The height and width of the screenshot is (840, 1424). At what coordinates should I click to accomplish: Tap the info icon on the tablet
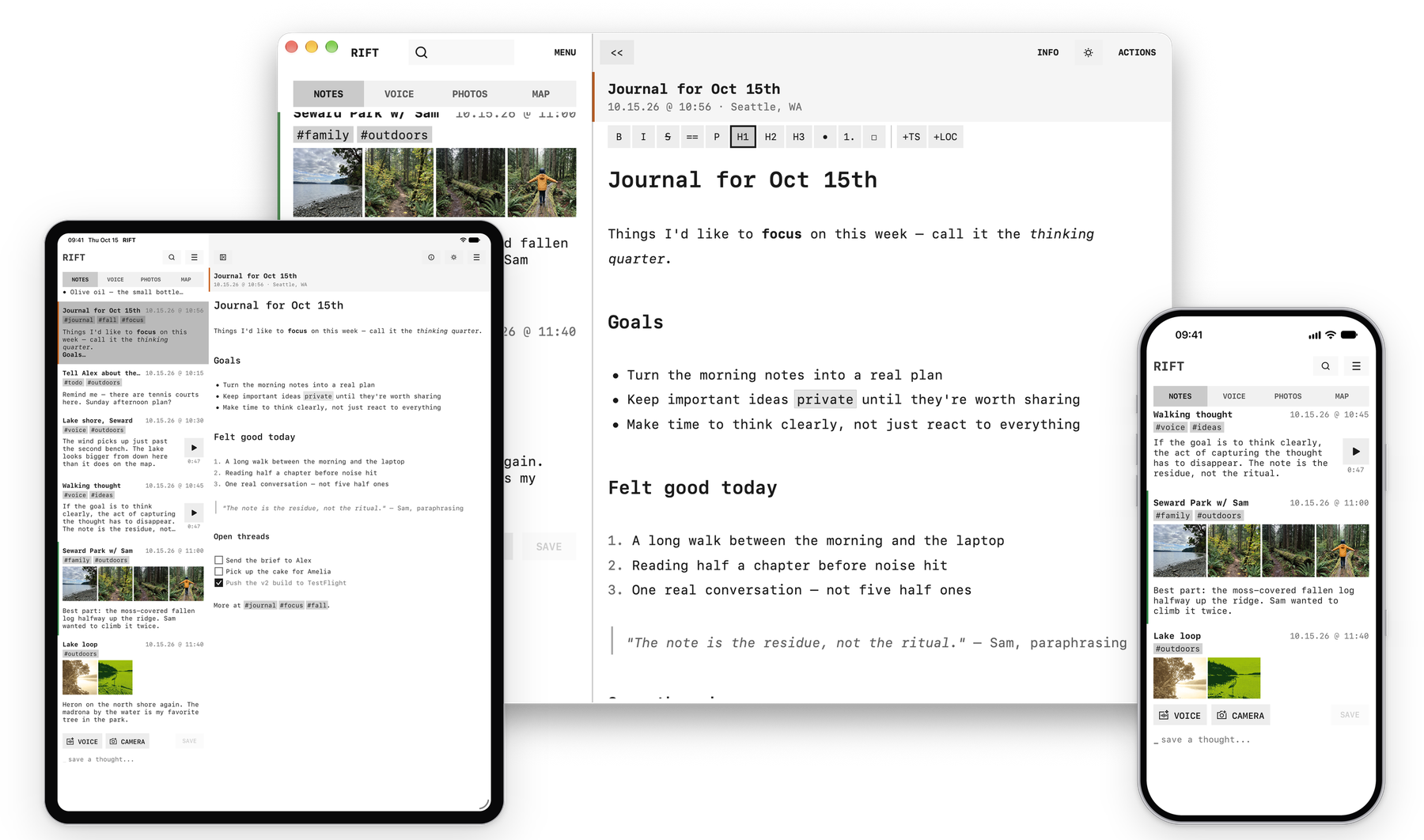pos(431,257)
